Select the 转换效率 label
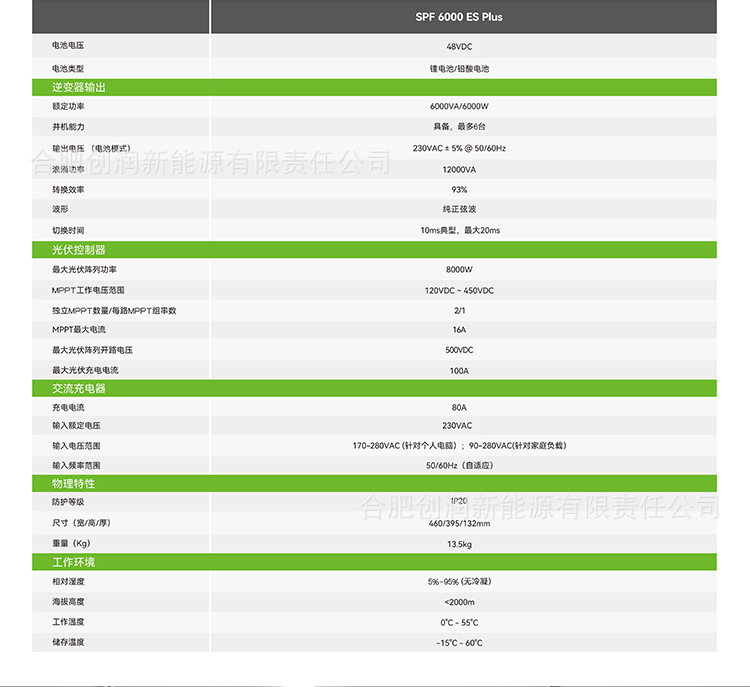Screen dimensions: 750x687 (68, 190)
